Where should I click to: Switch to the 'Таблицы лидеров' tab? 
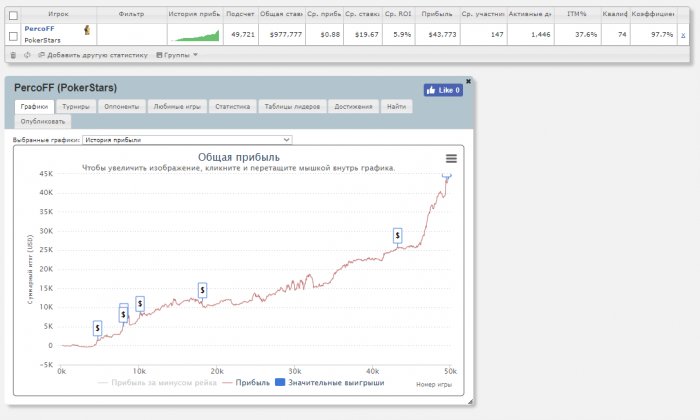pyautogui.click(x=292, y=107)
